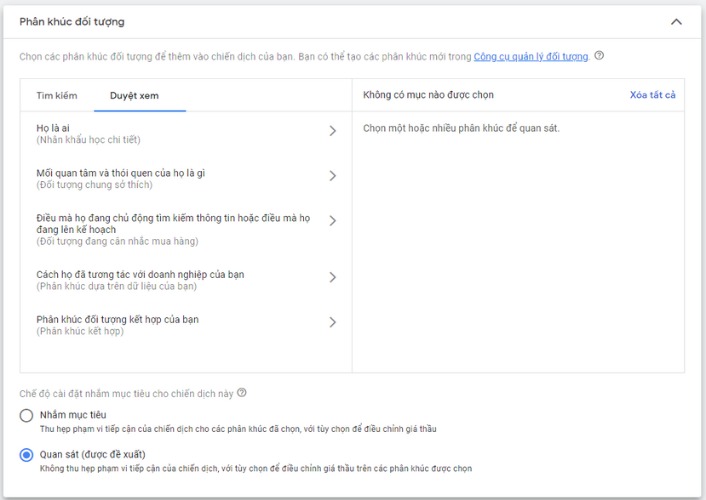The height and width of the screenshot is (500, 706).
Task: Select the Duyệt xem tab
Action: tap(134, 95)
